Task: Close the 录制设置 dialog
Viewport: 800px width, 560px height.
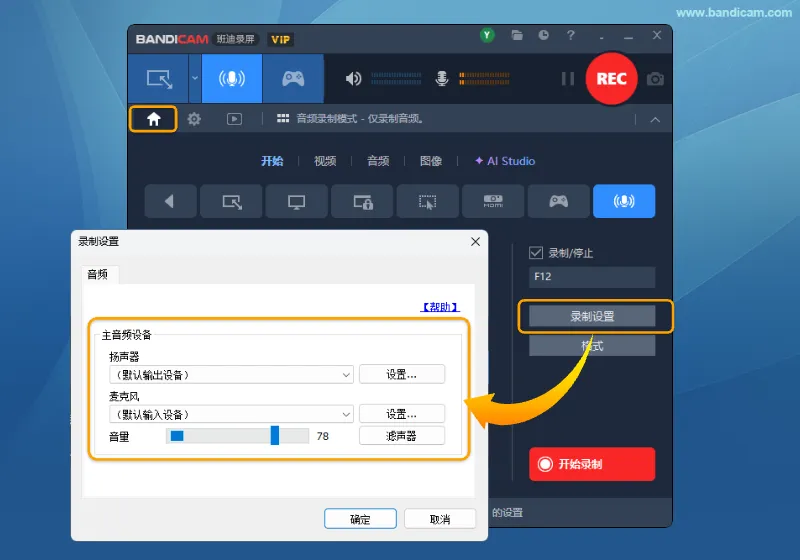Action: pos(476,242)
